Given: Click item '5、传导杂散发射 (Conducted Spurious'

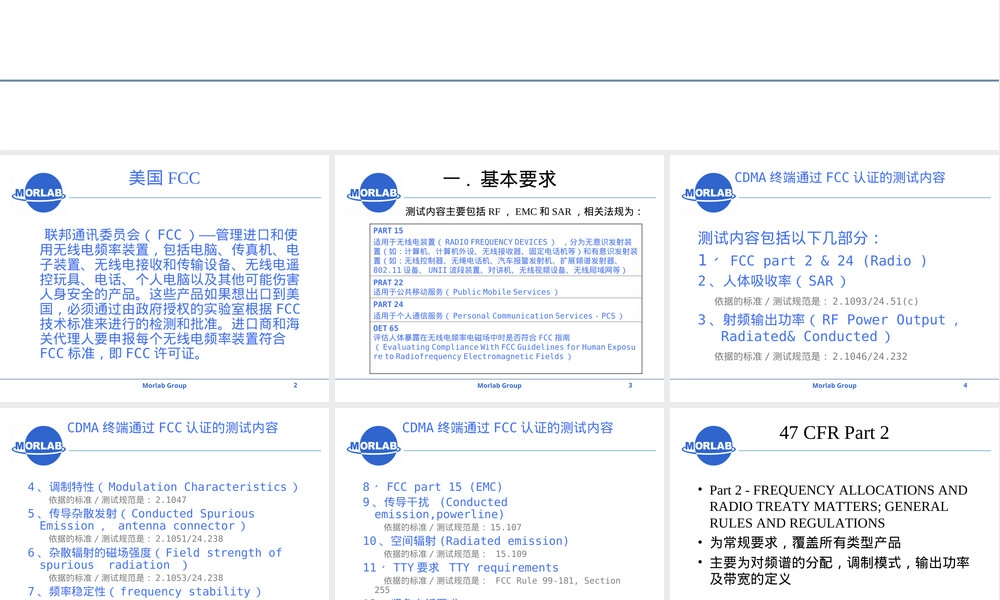Looking at the screenshot, I should (x=141, y=520).
